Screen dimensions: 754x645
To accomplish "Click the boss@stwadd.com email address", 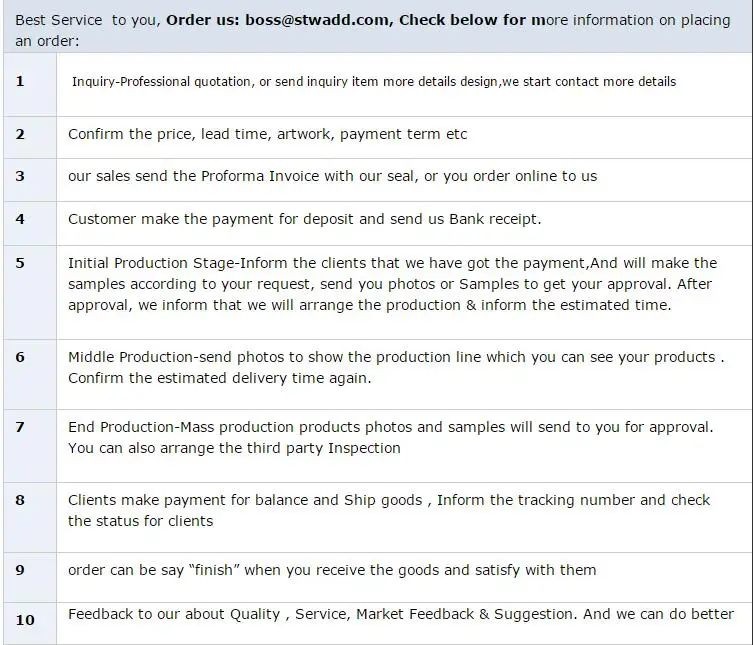I will tap(317, 20).
